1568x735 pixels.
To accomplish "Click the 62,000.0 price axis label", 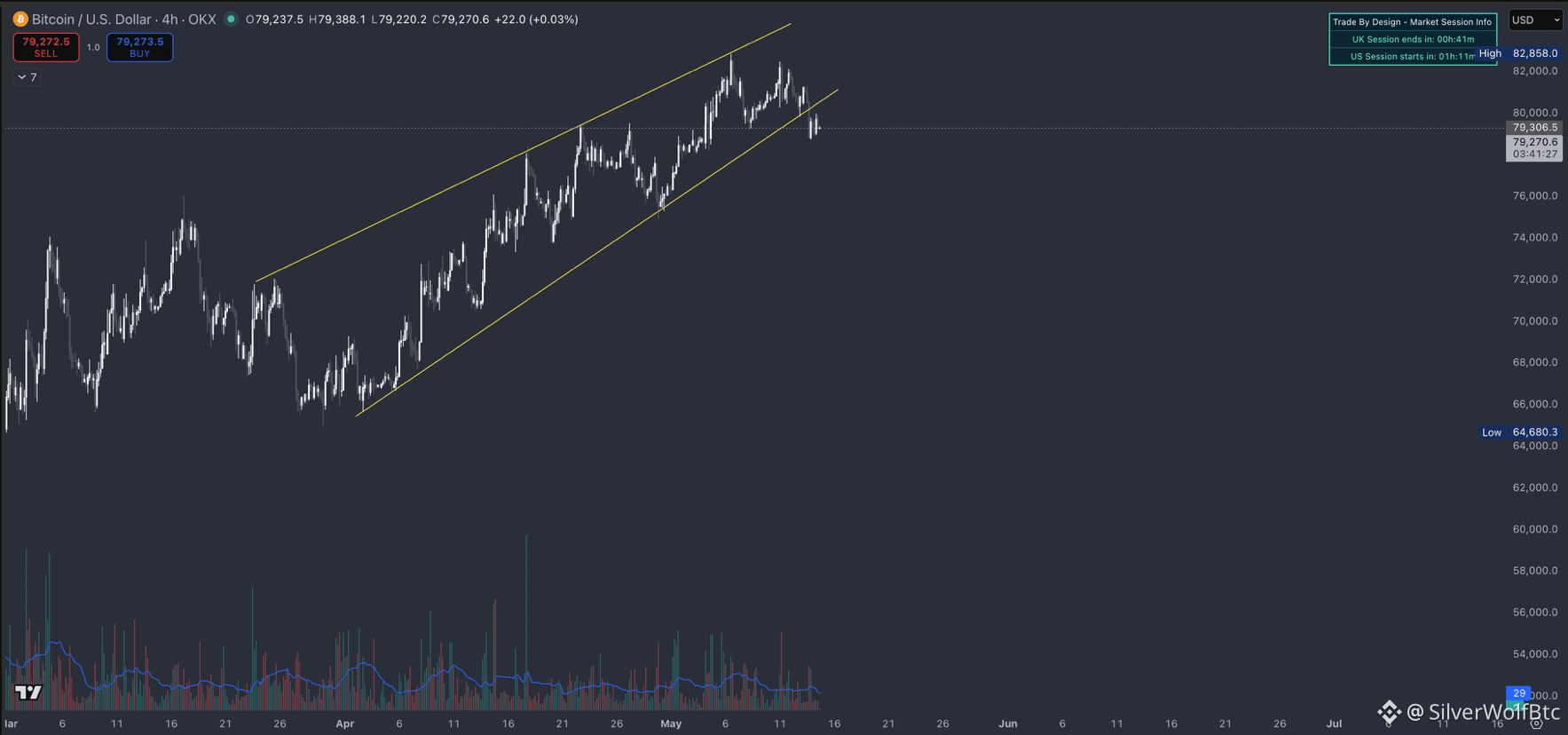I will [x=1535, y=487].
